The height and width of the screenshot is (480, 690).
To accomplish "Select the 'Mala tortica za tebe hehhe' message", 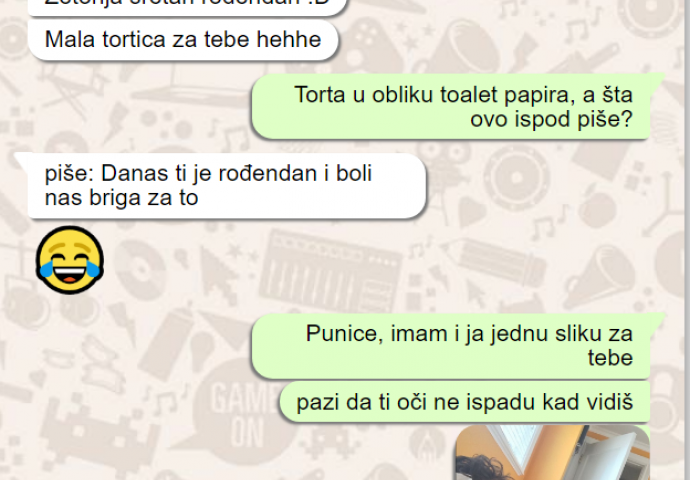I will coord(183,40).
